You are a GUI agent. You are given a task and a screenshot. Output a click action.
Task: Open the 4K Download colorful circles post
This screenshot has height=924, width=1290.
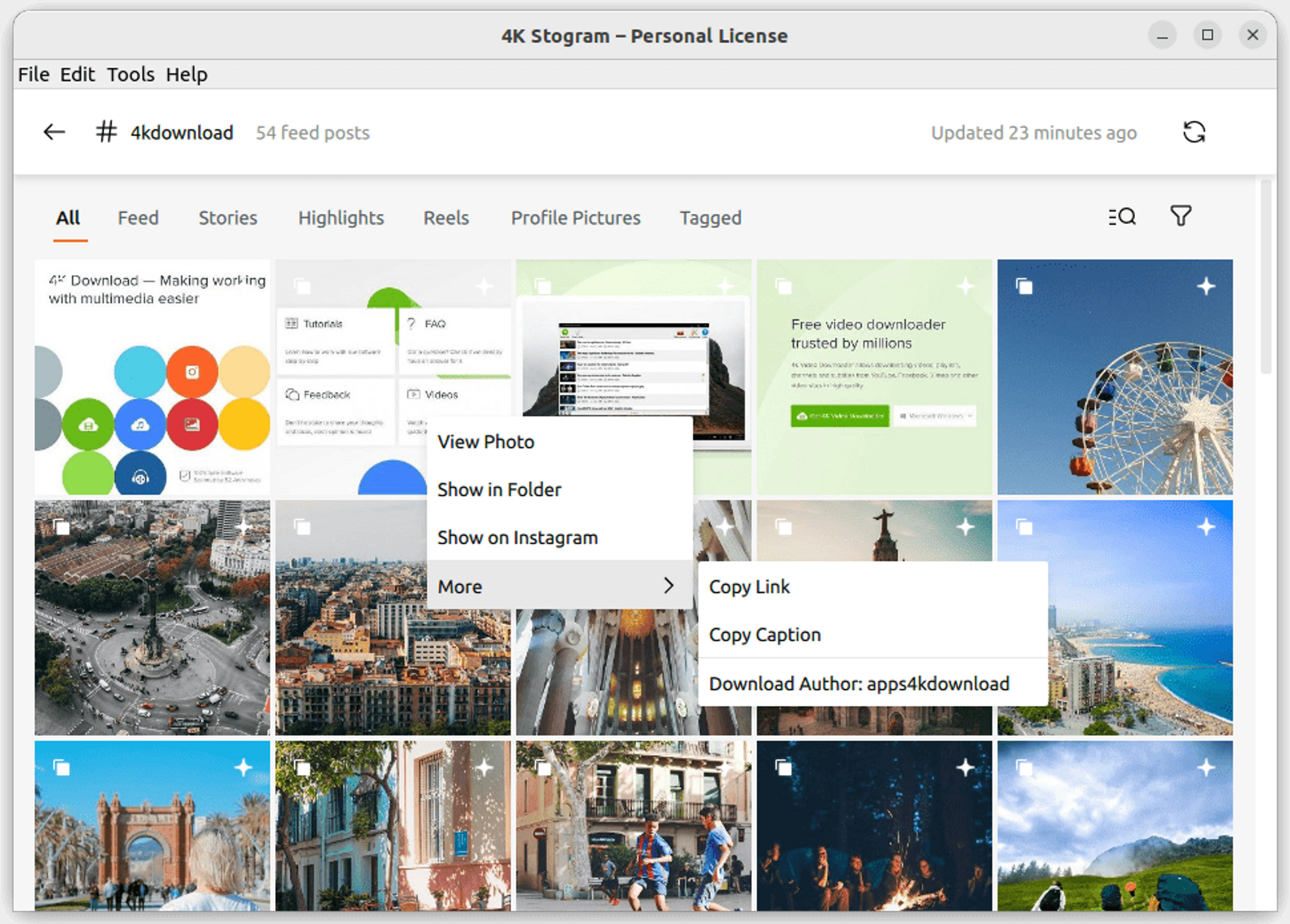152,377
